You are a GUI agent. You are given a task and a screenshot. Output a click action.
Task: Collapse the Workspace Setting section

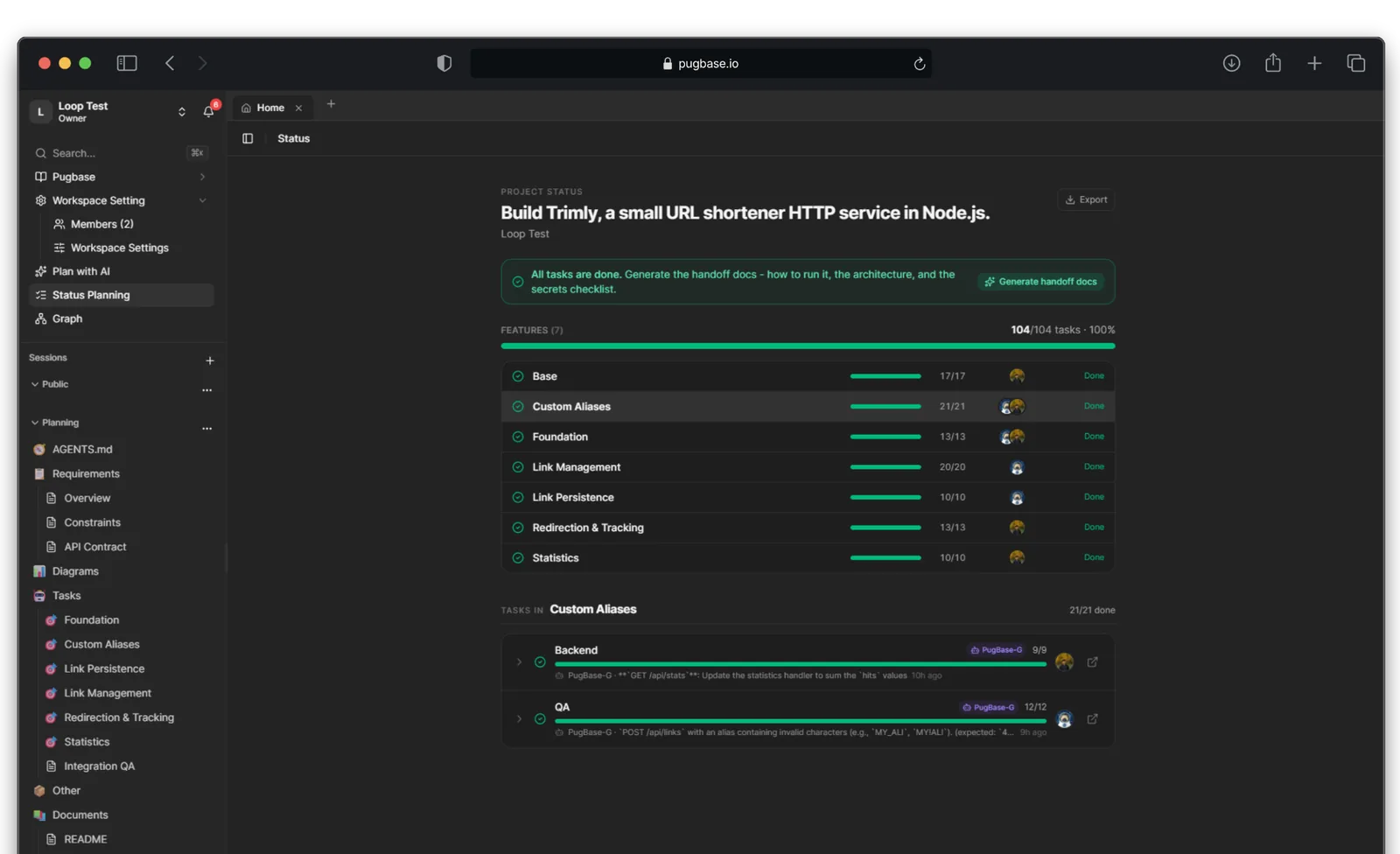(202, 200)
